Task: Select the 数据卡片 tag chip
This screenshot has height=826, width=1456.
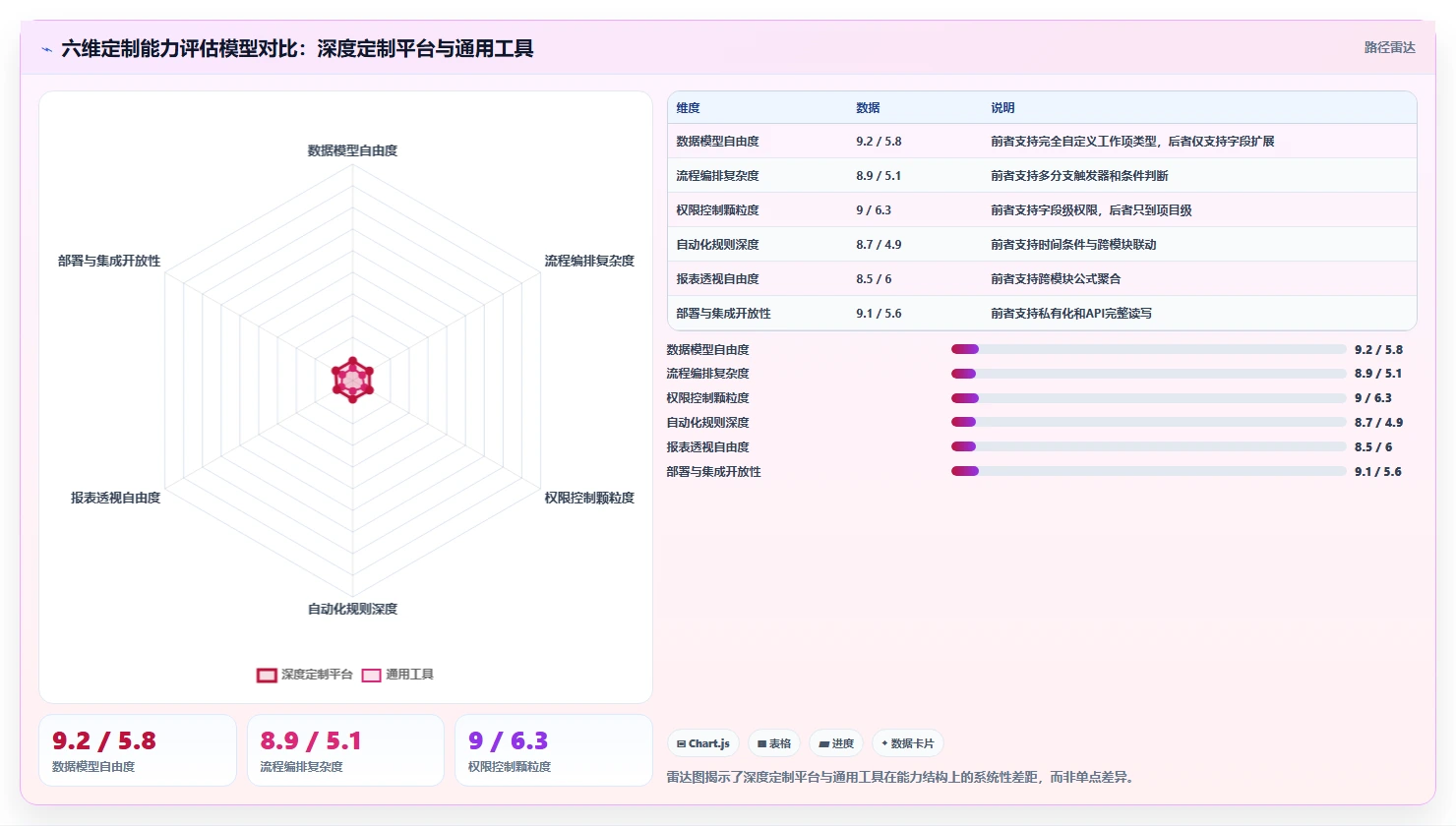Action: pyautogui.click(x=907, y=743)
